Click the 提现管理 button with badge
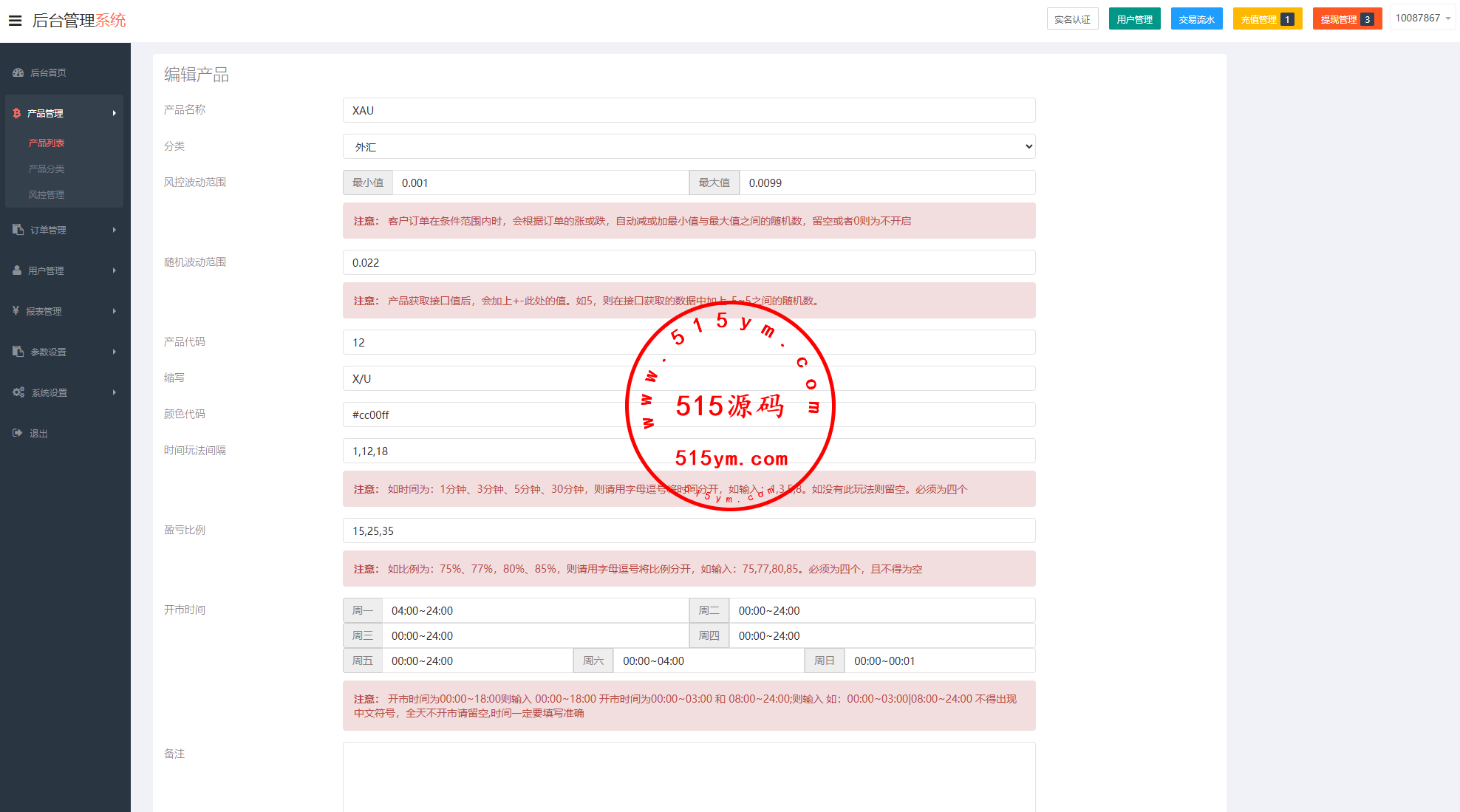Image resolution: width=1460 pixels, height=812 pixels. [1346, 19]
